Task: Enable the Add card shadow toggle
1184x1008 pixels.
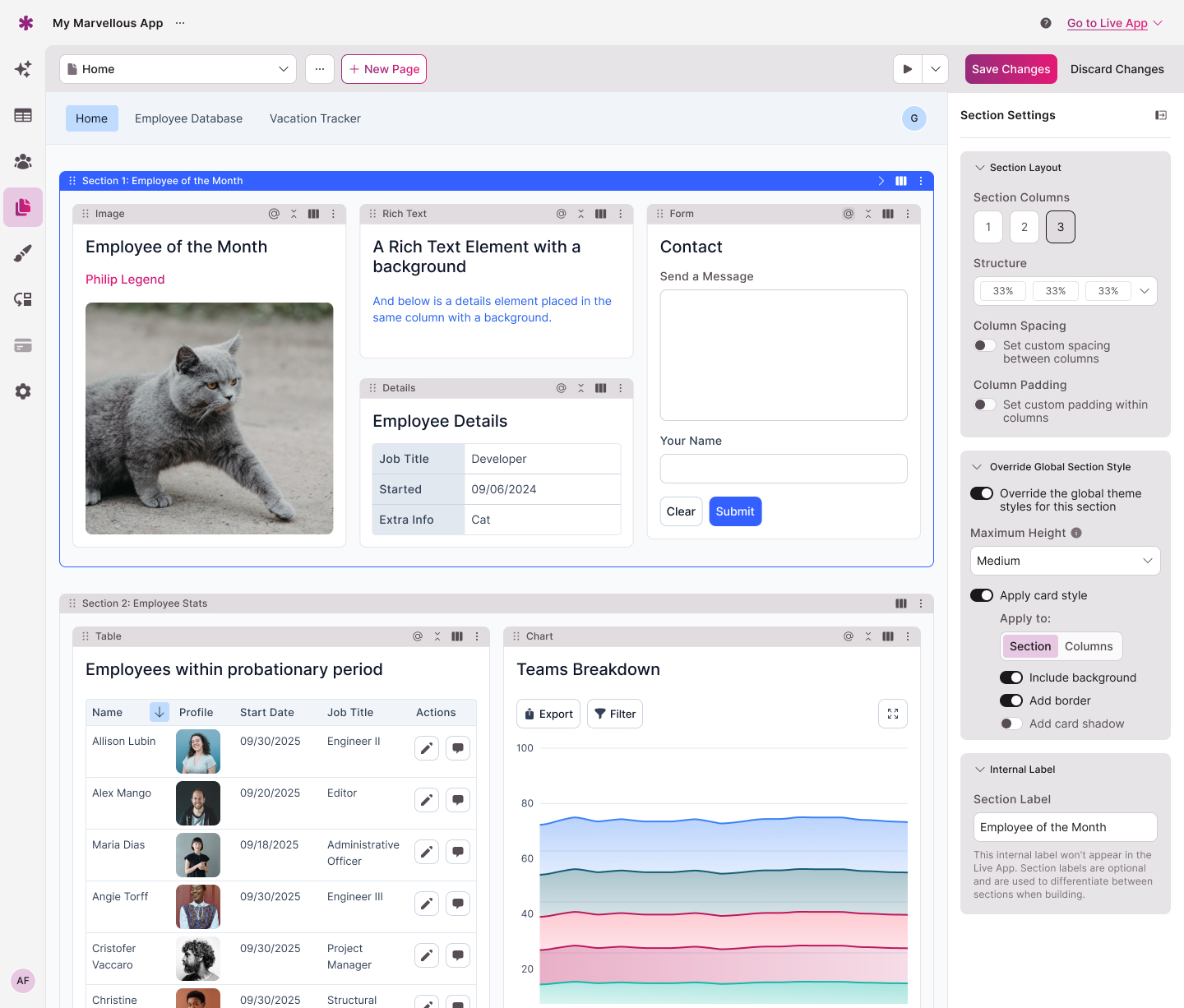Action: pyautogui.click(x=1011, y=724)
